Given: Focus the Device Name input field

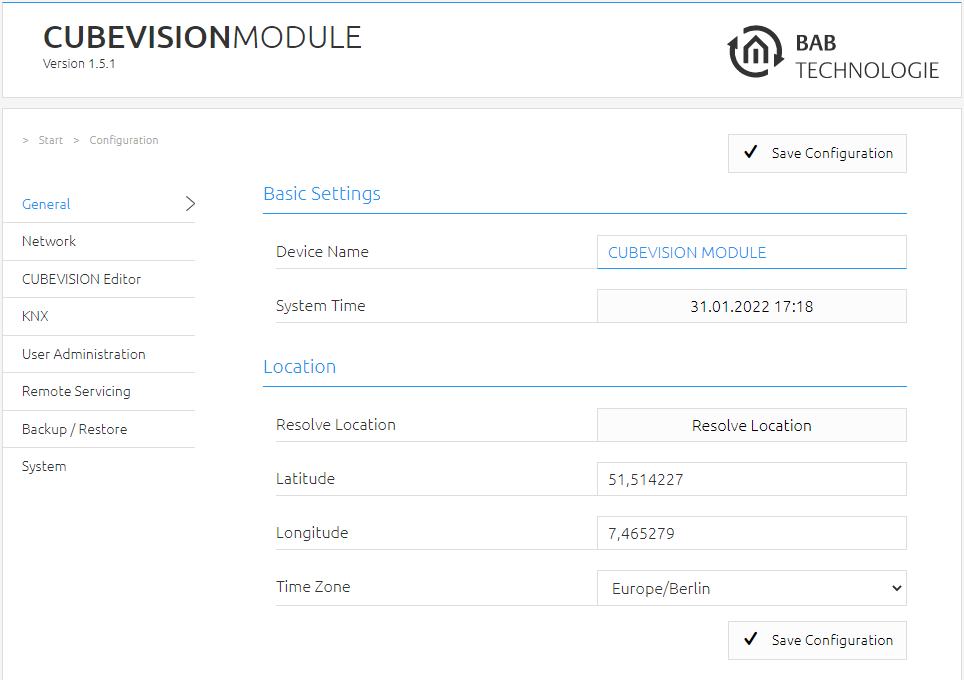Looking at the screenshot, I should pyautogui.click(x=751, y=252).
